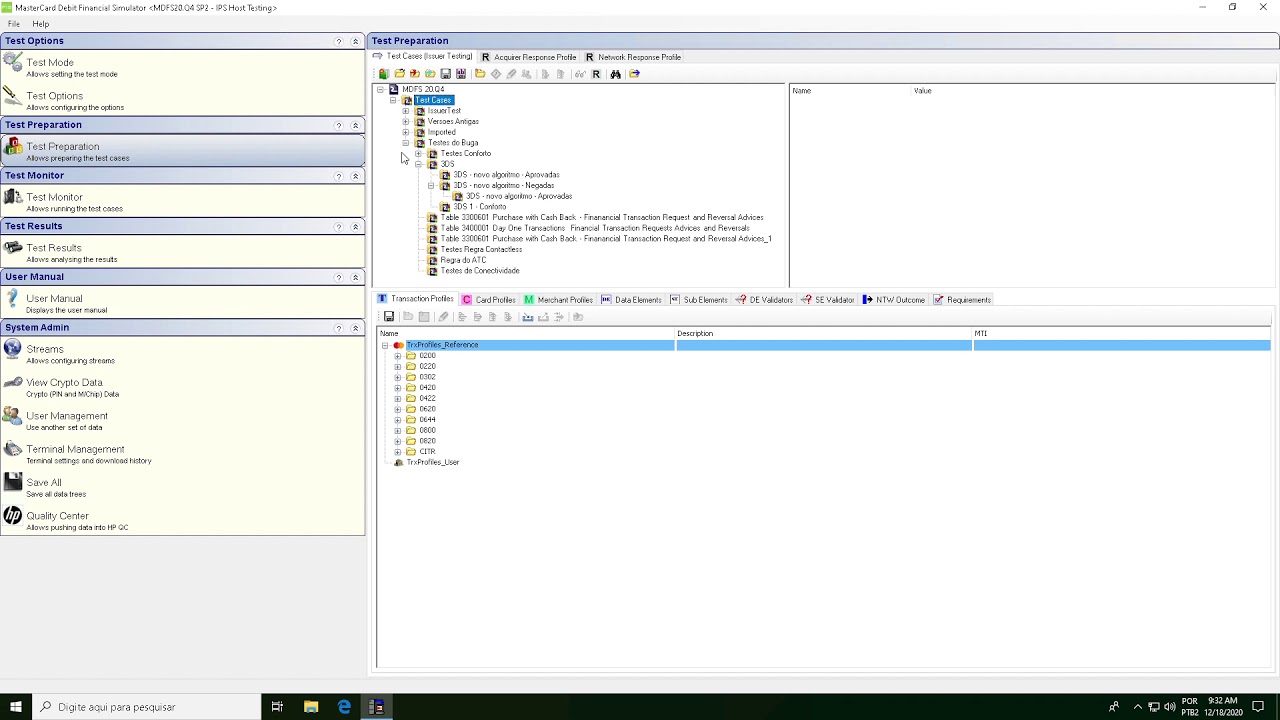Switch to Acquirer Response Profile tab

point(529,57)
